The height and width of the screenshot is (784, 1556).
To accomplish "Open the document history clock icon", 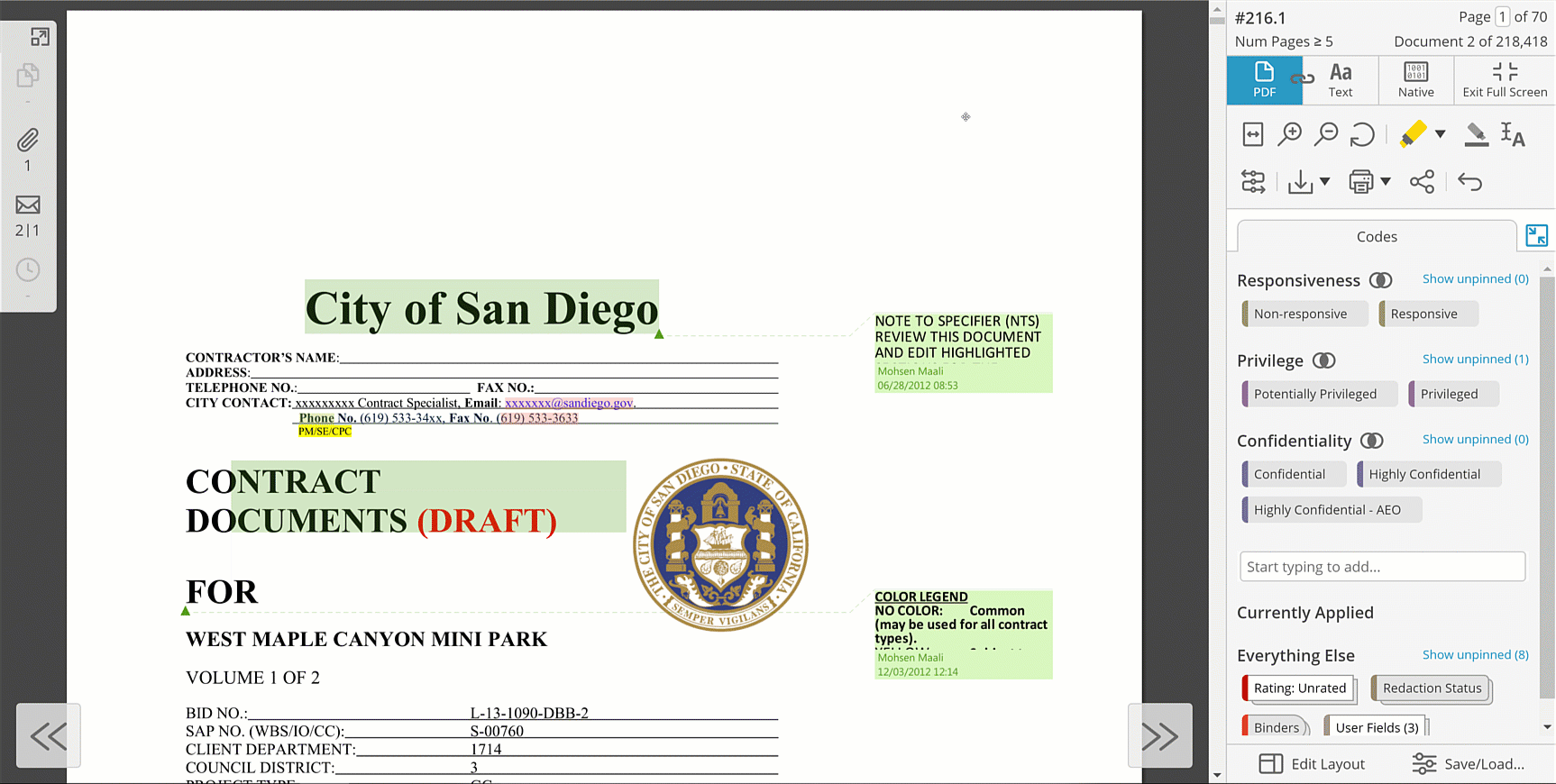I will click(x=28, y=269).
